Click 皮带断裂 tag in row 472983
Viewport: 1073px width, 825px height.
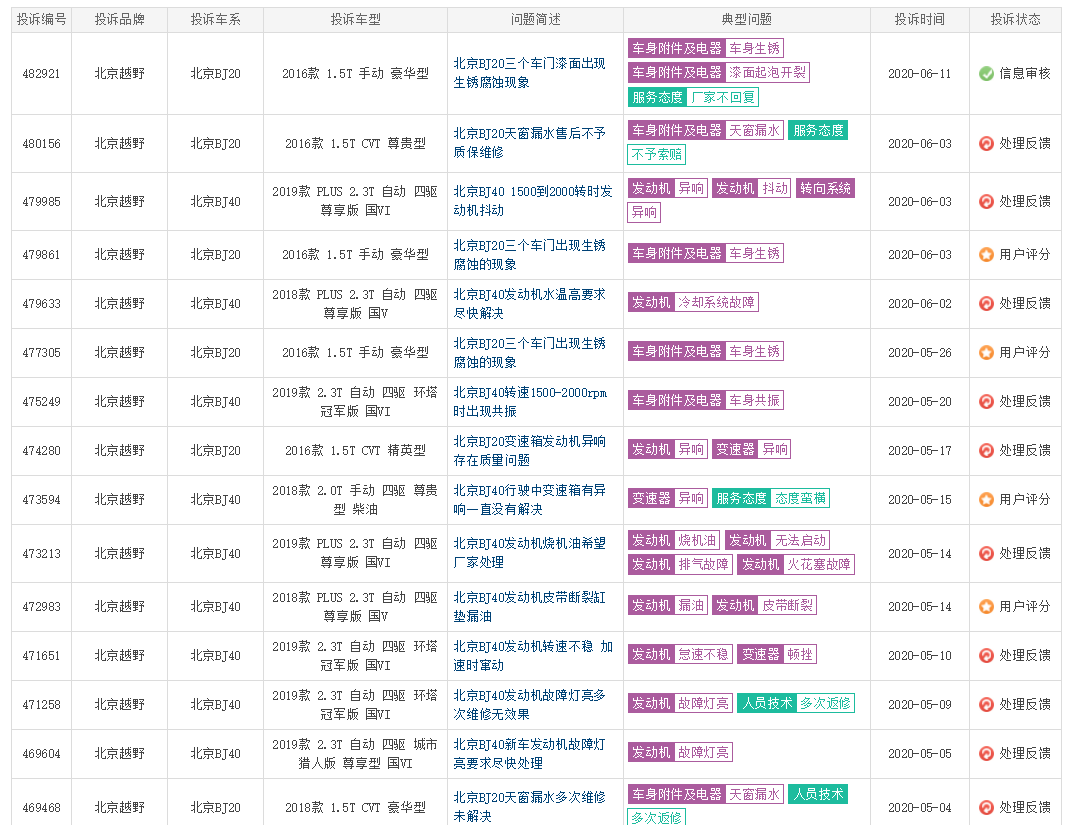787,605
